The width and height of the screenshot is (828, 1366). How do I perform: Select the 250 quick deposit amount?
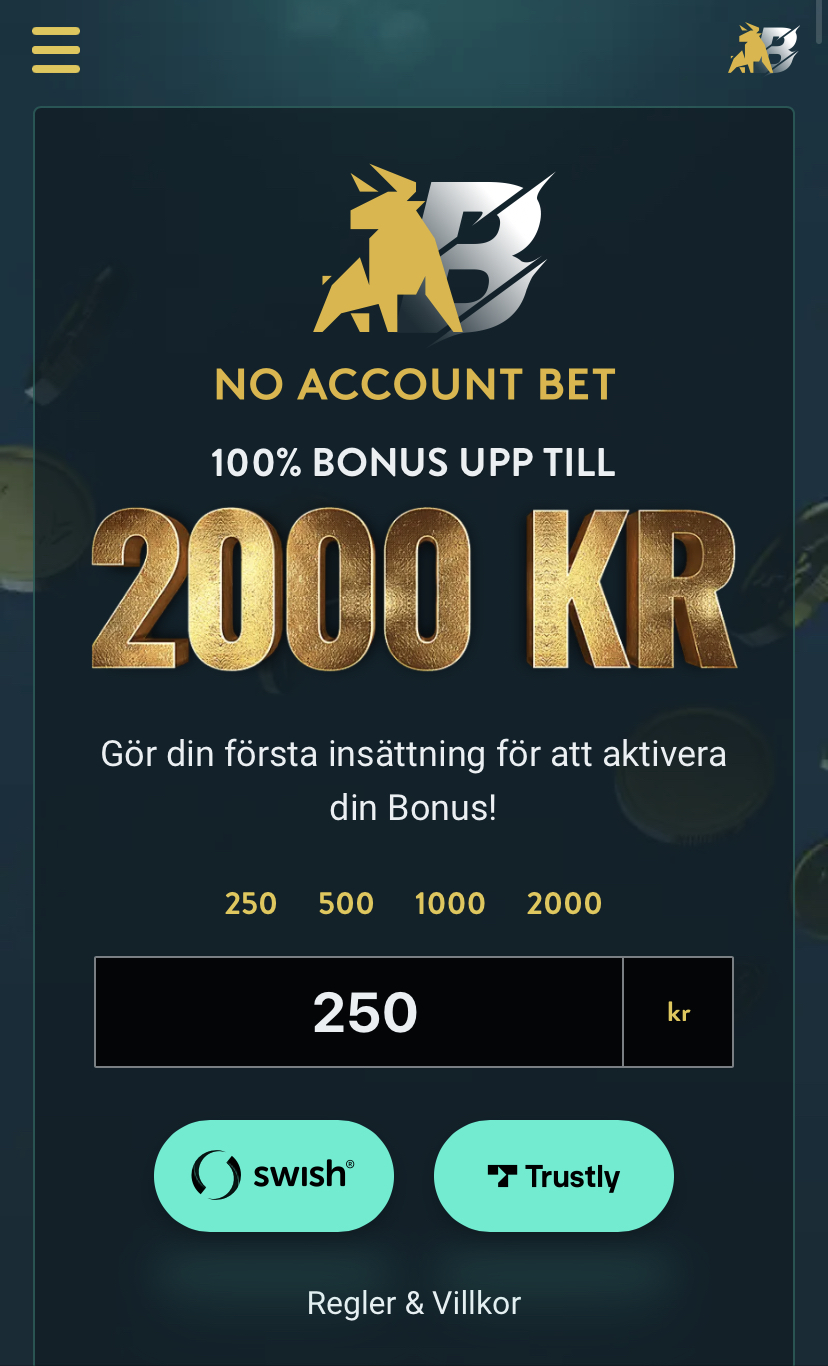251,903
